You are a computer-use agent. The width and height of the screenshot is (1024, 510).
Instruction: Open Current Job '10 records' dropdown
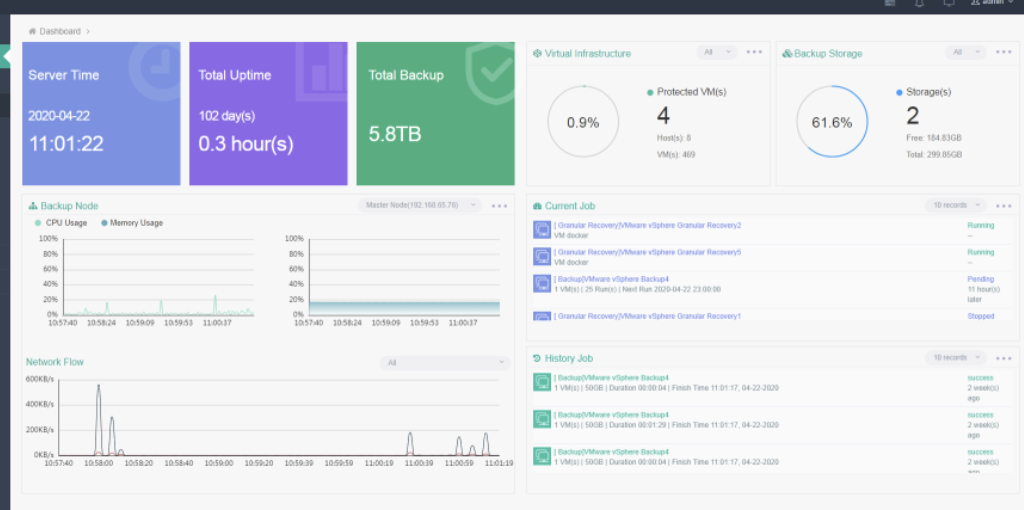point(955,205)
